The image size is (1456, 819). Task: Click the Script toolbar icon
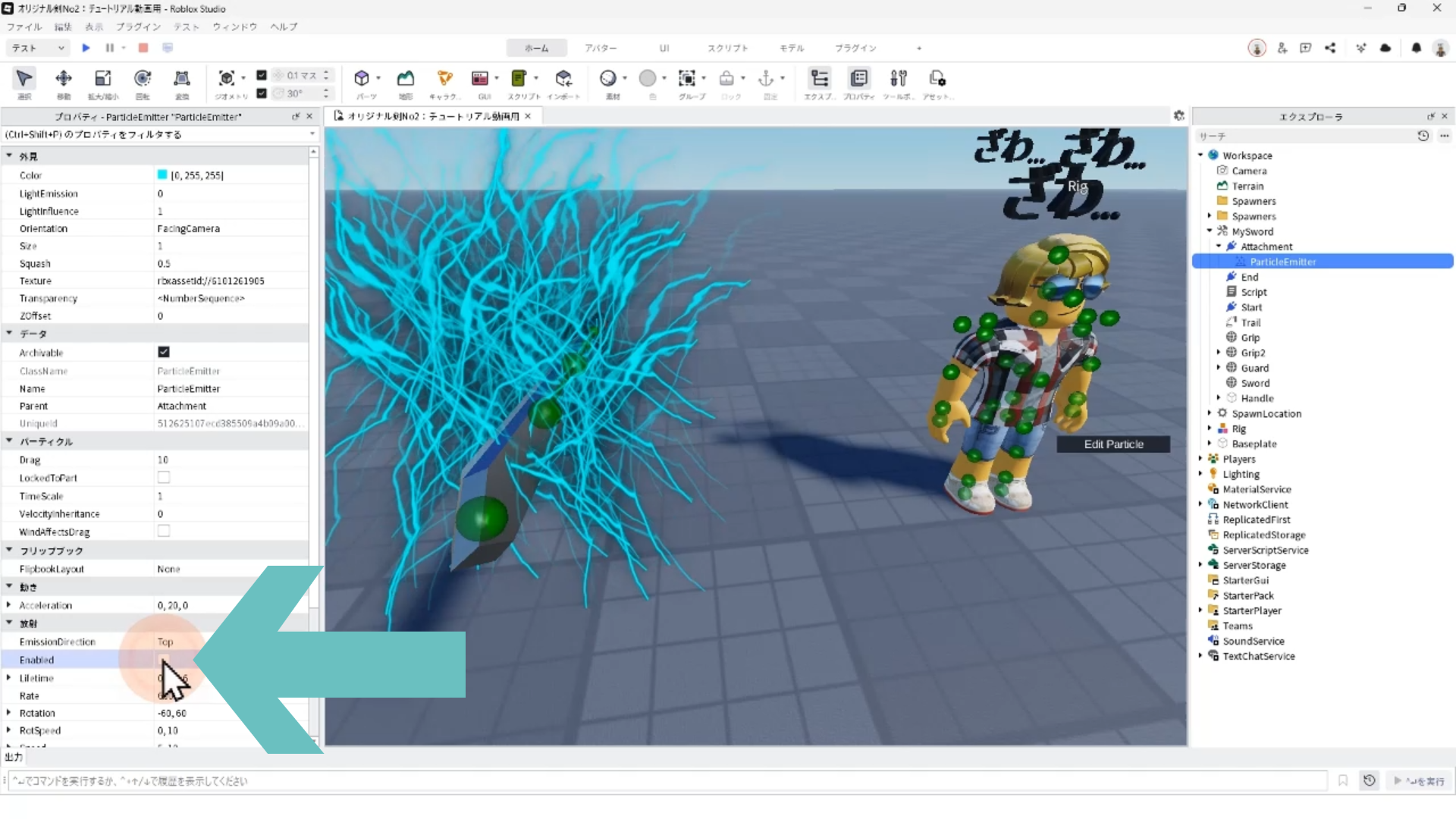click(x=519, y=79)
